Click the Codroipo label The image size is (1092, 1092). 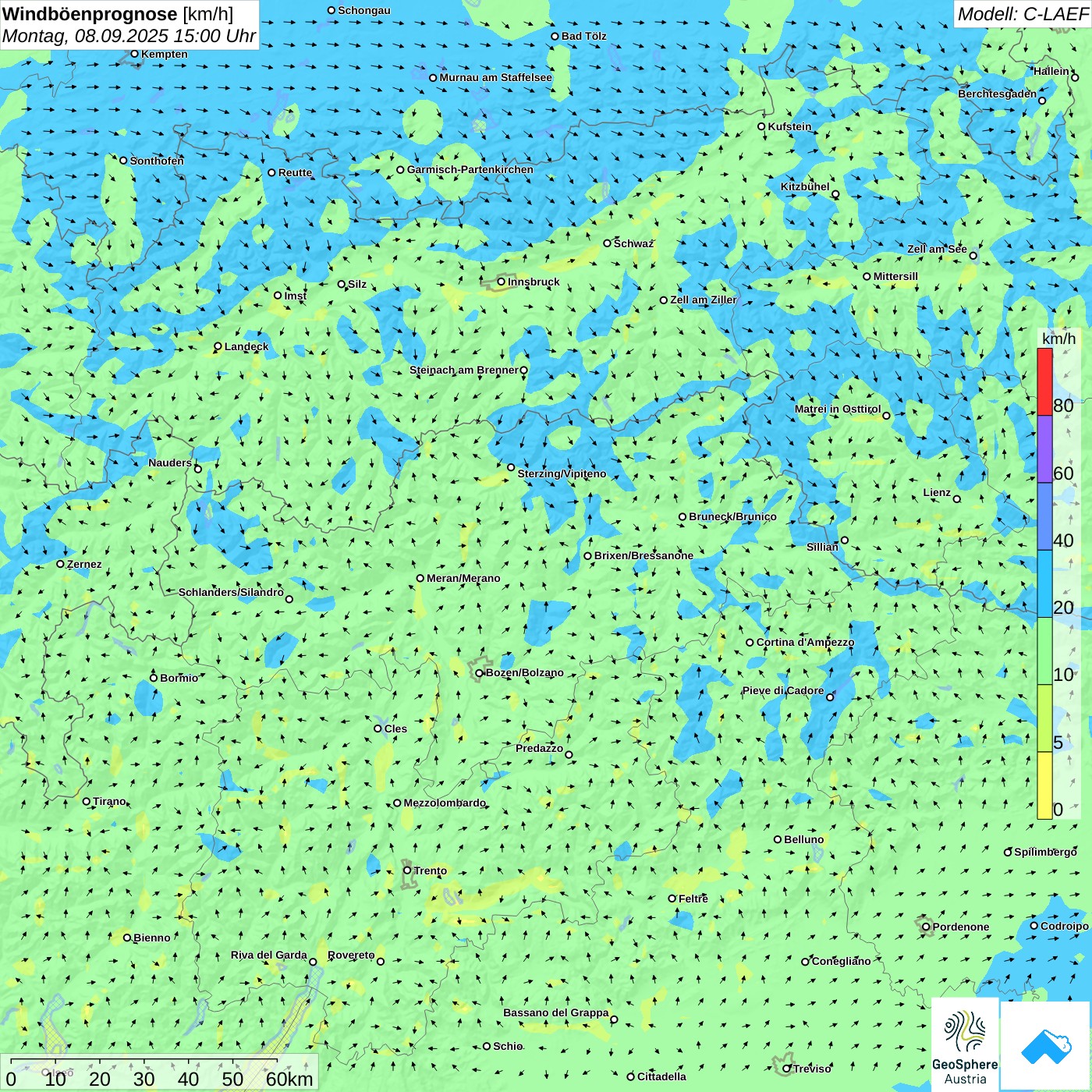pos(1065,926)
